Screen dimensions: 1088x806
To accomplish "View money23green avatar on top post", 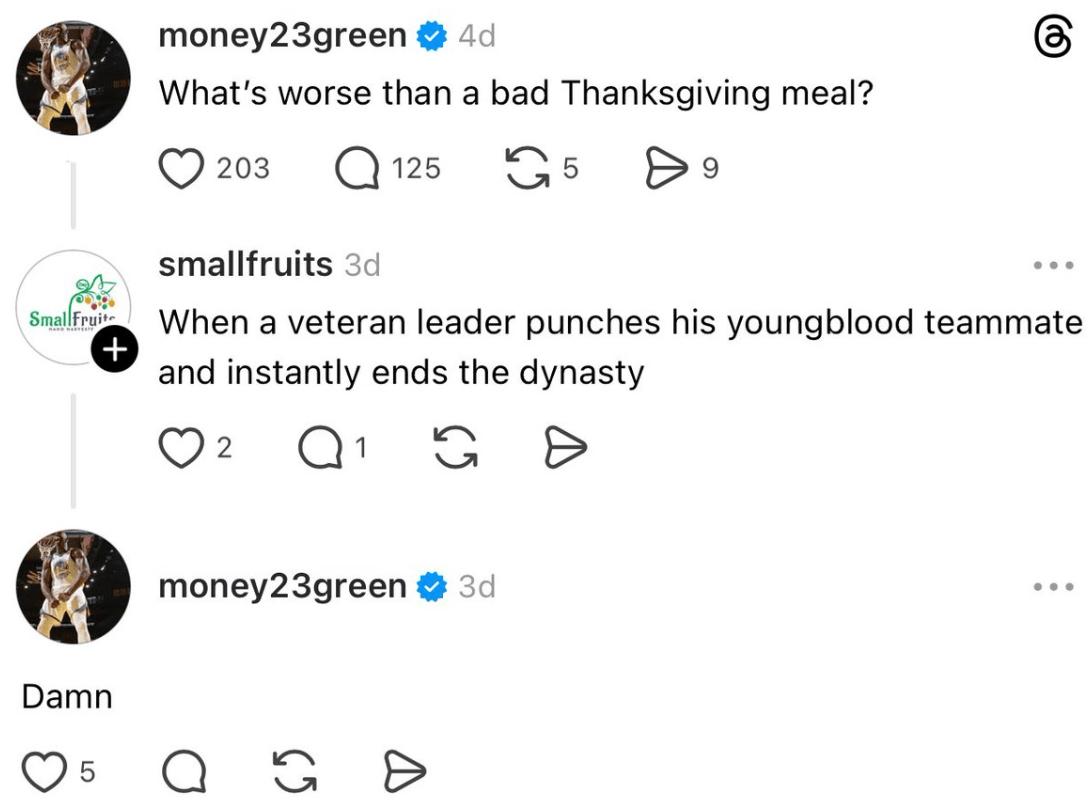I will coord(73,77).
